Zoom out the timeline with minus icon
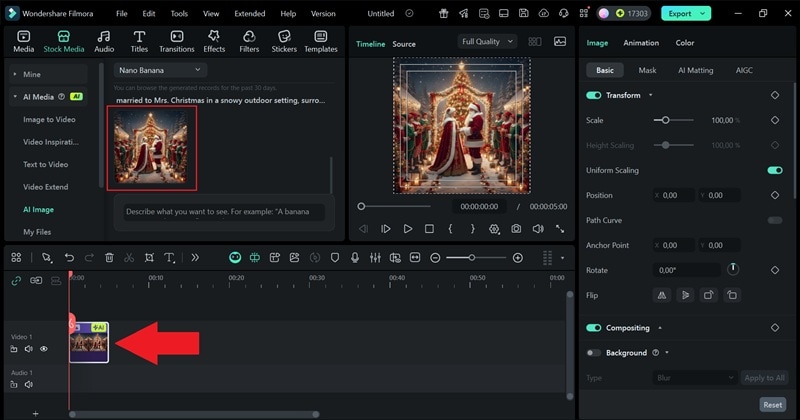This screenshot has width=800, height=420. click(x=435, y=258)
